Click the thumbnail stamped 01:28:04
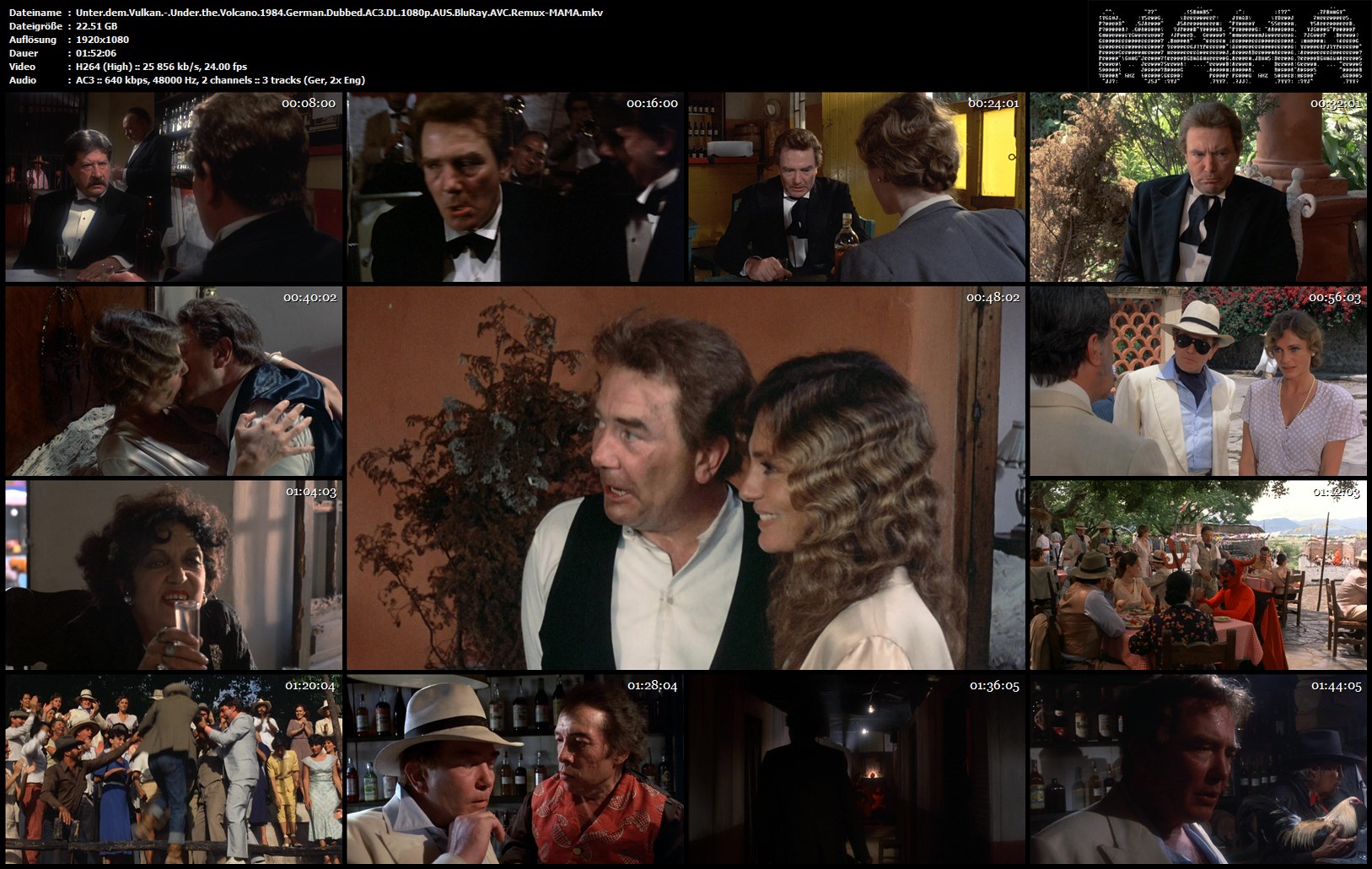Screen dimensions: 1372x869 [515, 769]
